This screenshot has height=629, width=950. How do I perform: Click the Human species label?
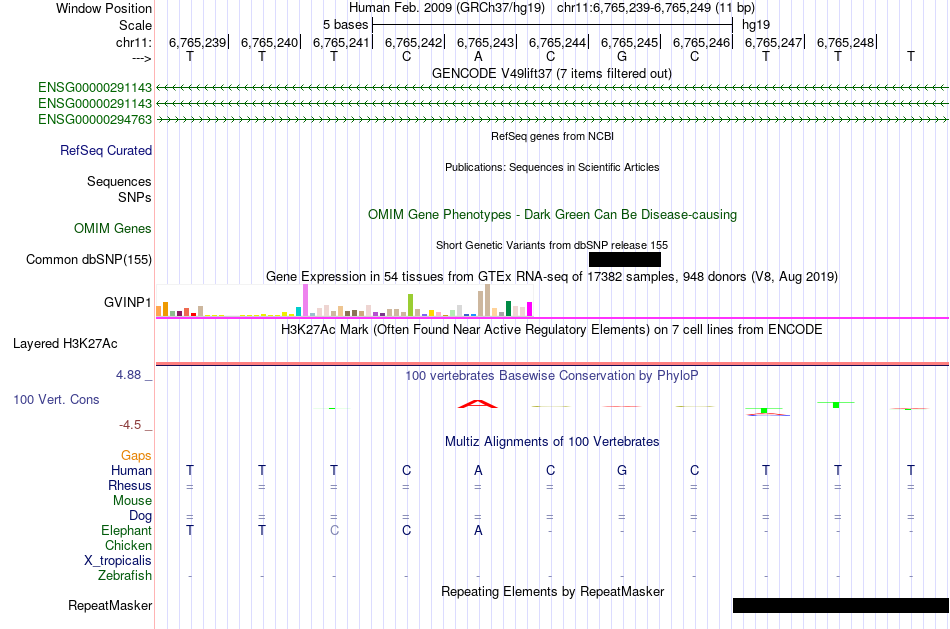point(131,470)
